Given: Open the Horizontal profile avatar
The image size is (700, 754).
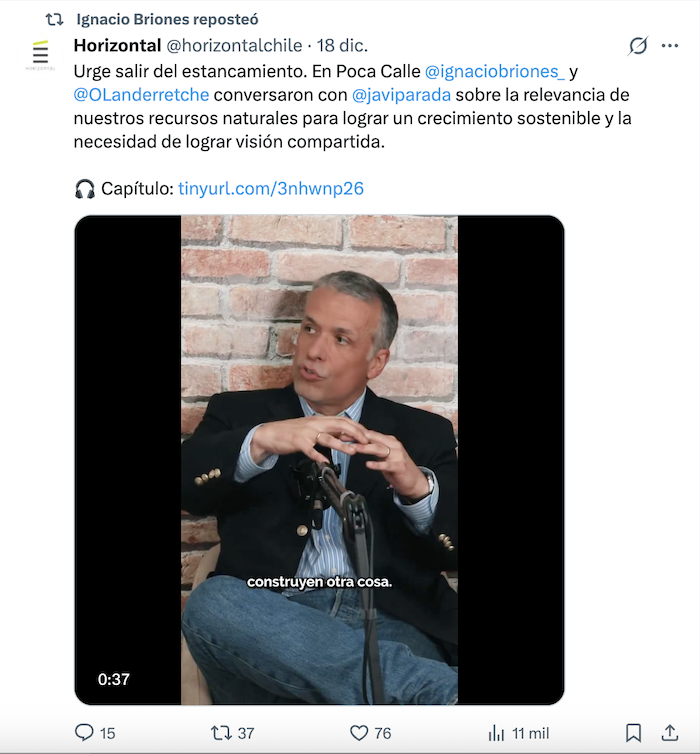Looking at the screenshot, I should (x=40, y=54).
